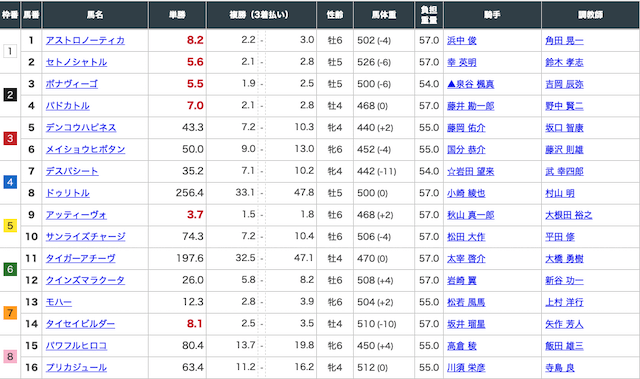This screenshot has height=379, width=640.
Task: Open trainer link 鈴木 孝志
Action: (564, 62)
